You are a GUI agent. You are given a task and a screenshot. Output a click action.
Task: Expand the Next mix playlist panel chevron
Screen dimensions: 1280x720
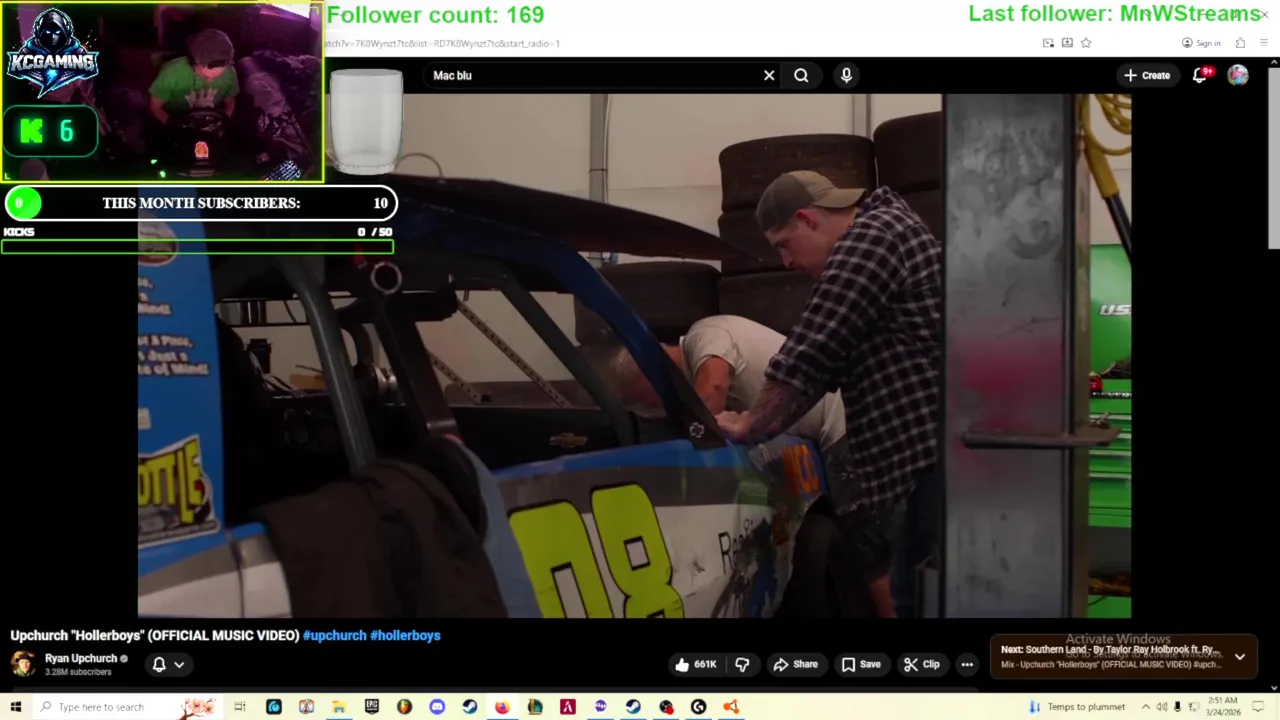tap(1240, 657)
